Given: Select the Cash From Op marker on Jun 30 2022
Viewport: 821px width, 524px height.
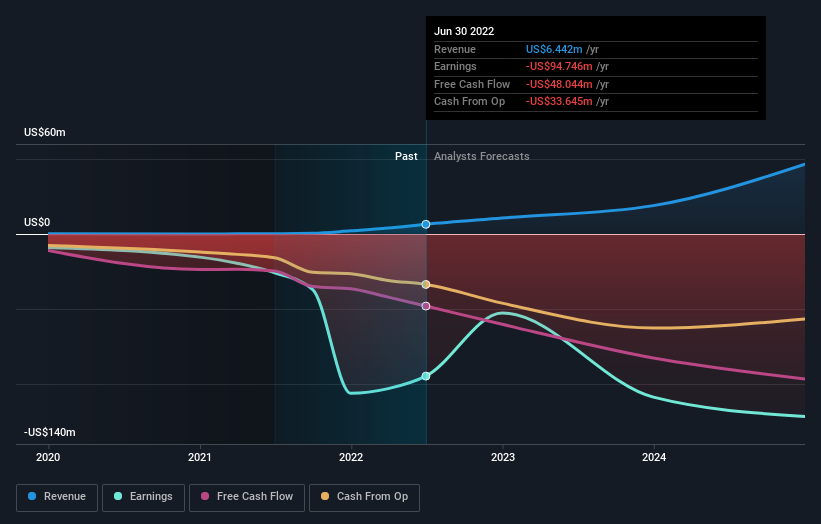Looking at the screenshot, I should 426,284.
